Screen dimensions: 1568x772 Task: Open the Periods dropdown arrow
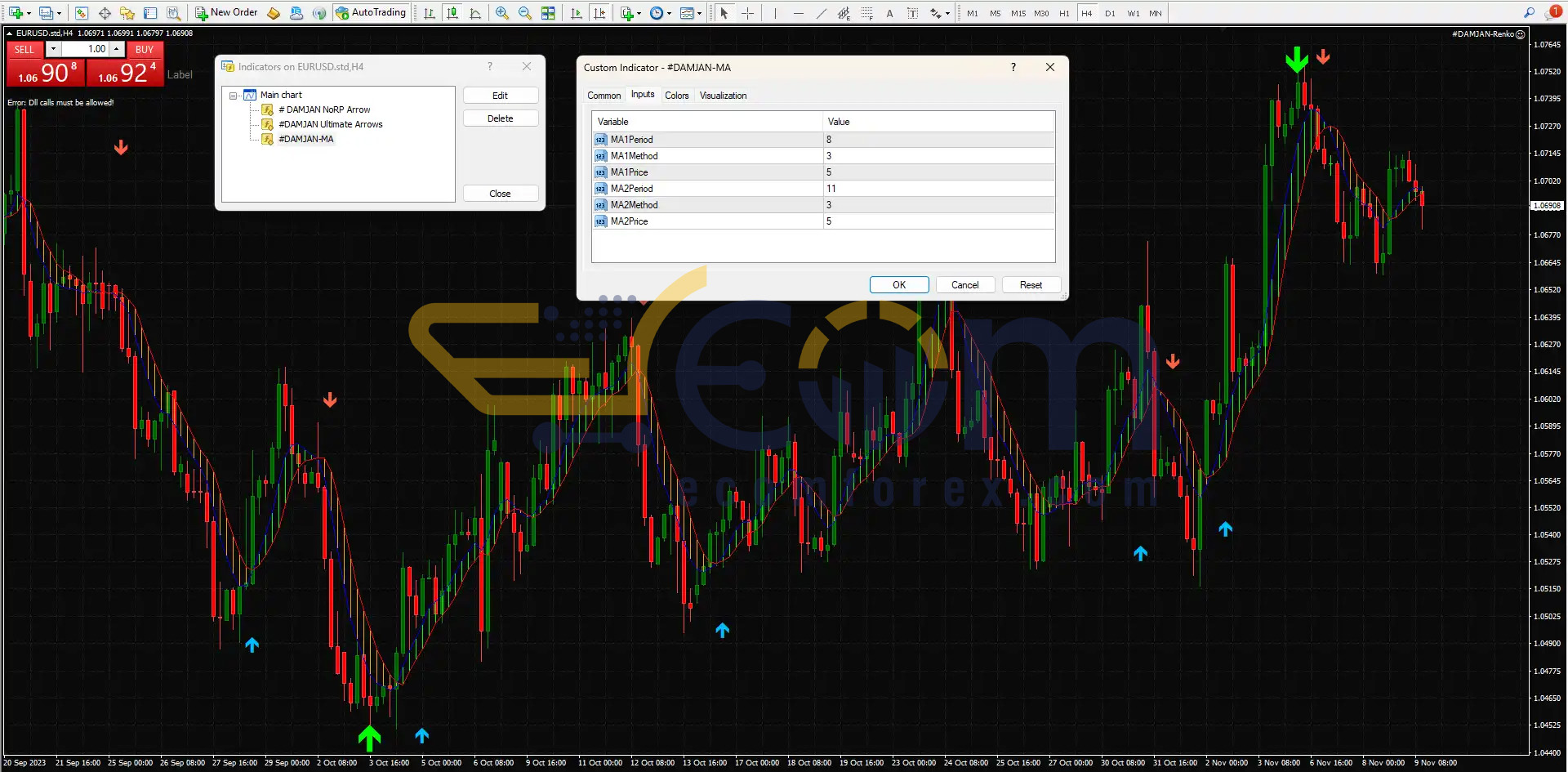click(669, 13)
